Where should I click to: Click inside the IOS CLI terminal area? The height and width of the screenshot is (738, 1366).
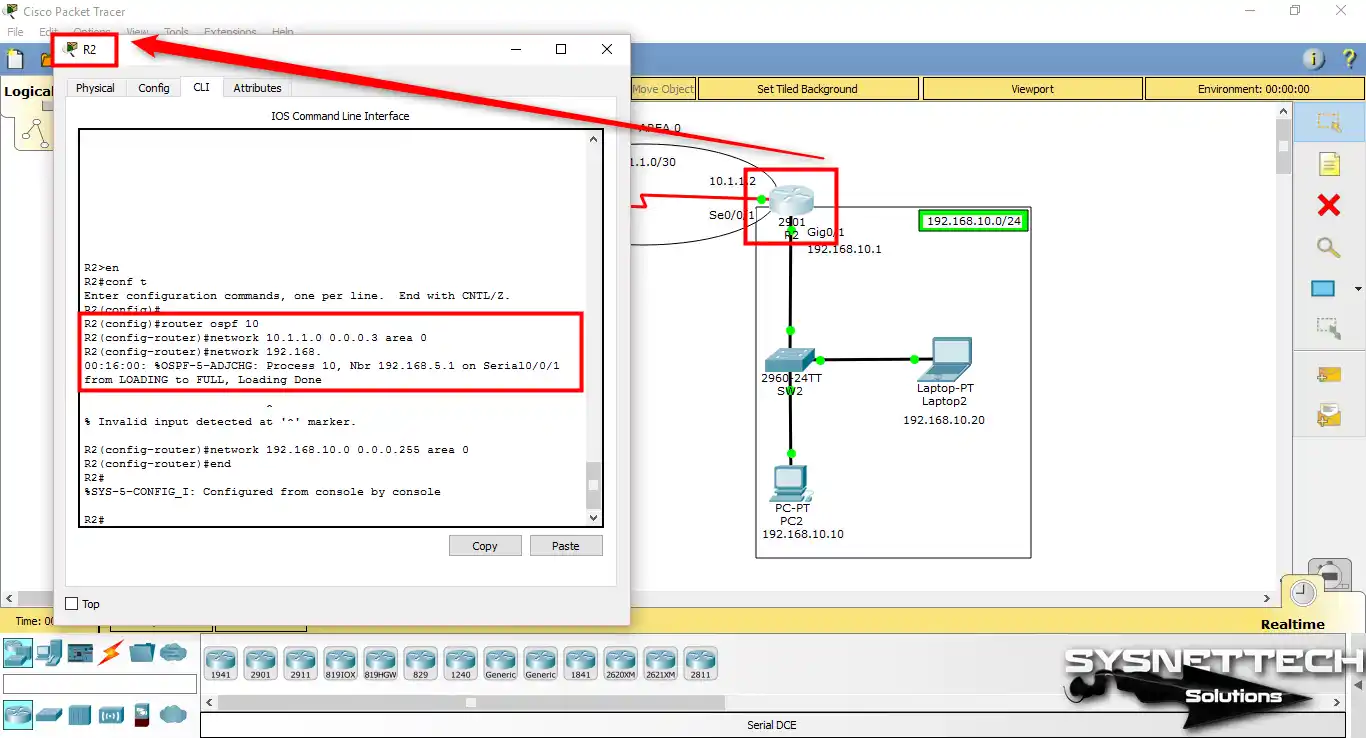[333, 327]
